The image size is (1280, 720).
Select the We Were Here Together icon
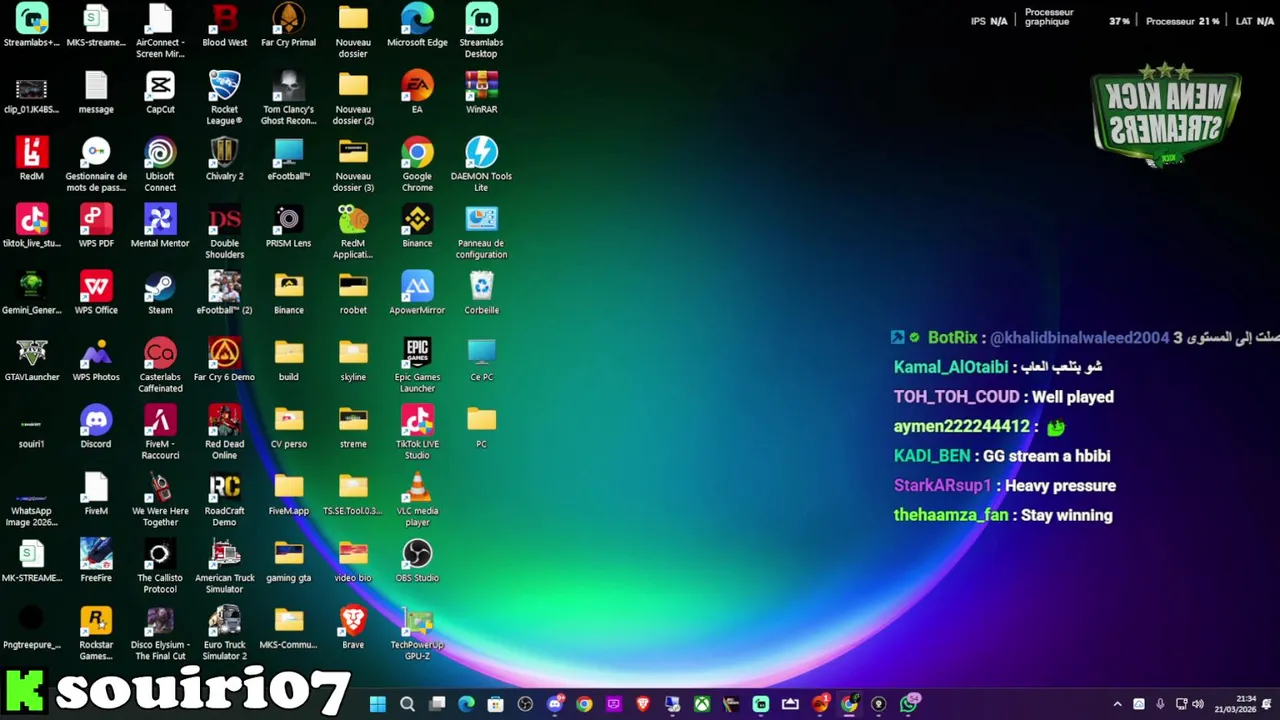(160, 499)
